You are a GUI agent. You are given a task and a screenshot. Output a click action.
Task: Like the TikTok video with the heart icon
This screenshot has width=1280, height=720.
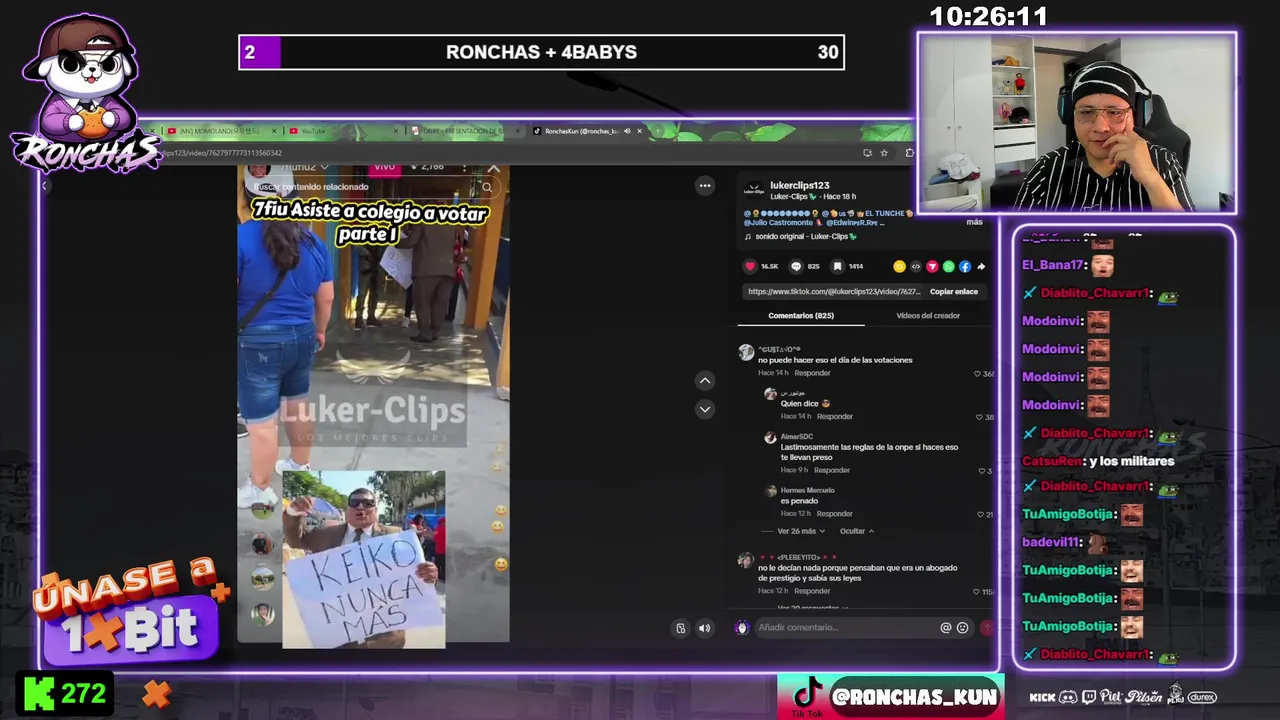coord(750,266)
